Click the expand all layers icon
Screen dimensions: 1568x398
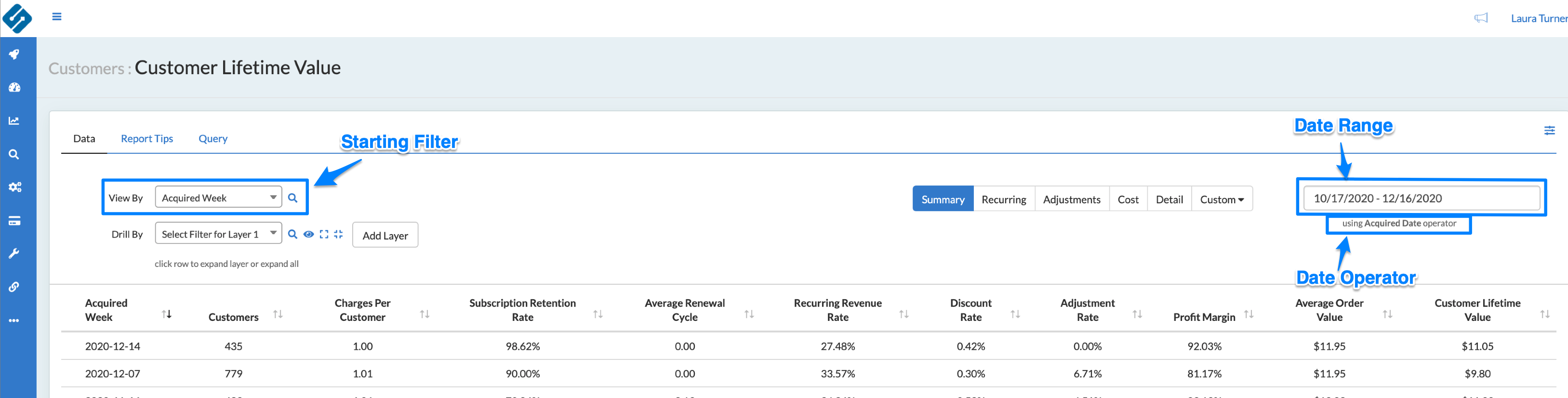coord(324,234)
